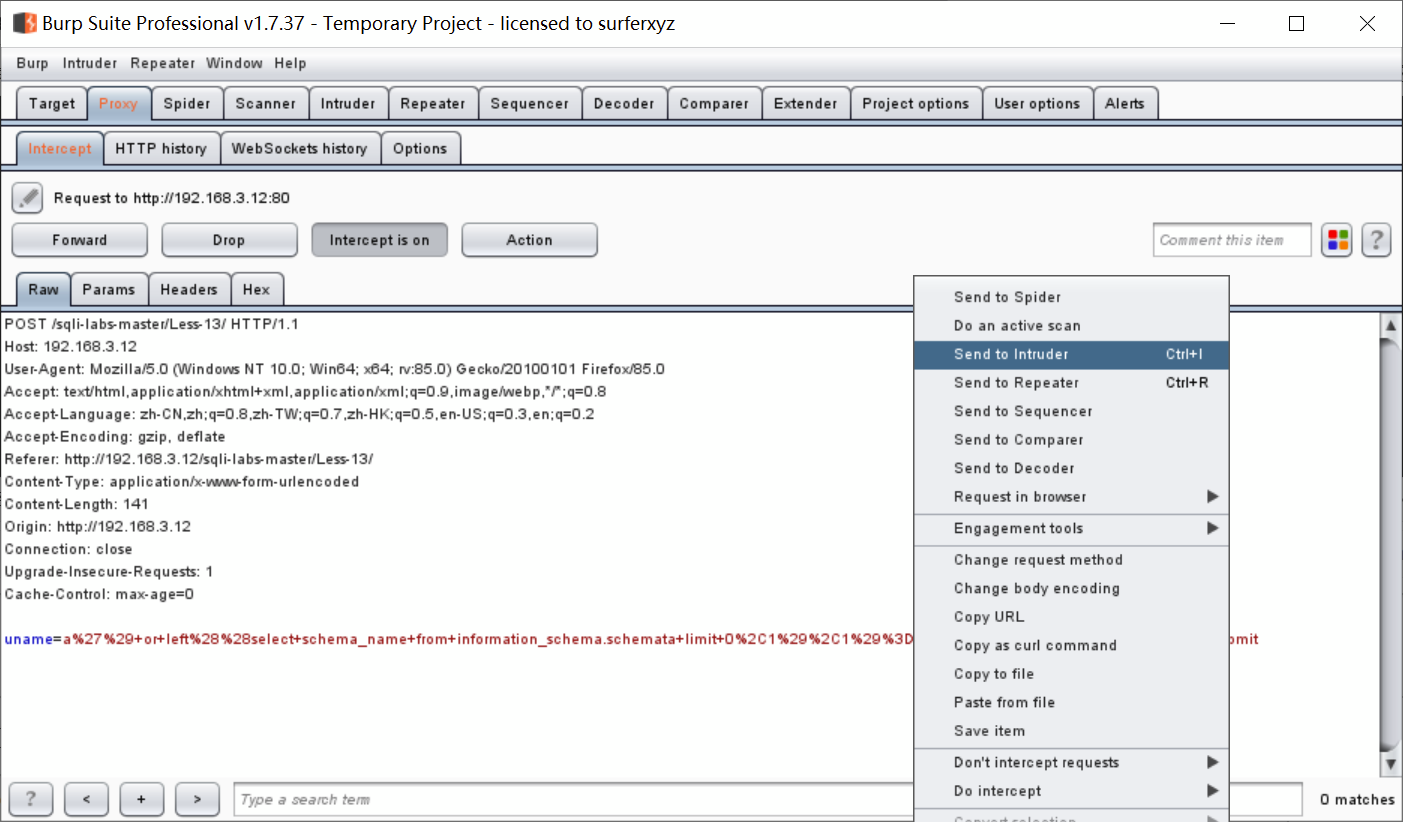
Task: Choose Send to Comparer
Action: tap(1071, 440)
